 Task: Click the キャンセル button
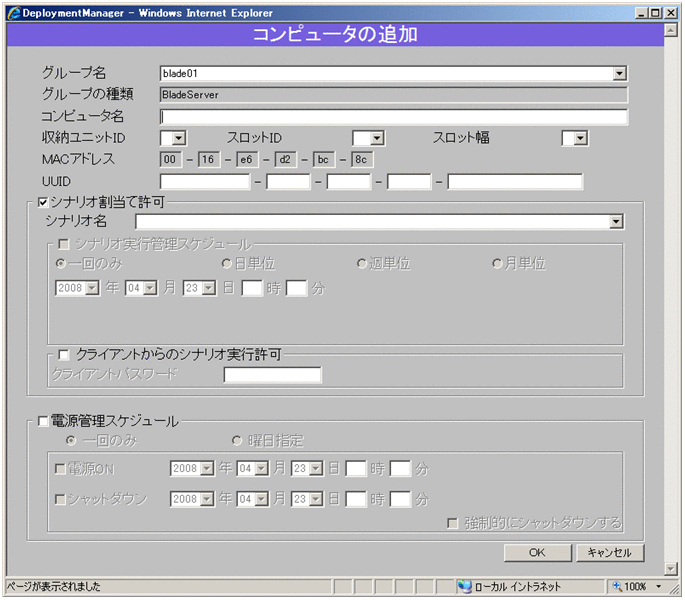coord(610,553)
